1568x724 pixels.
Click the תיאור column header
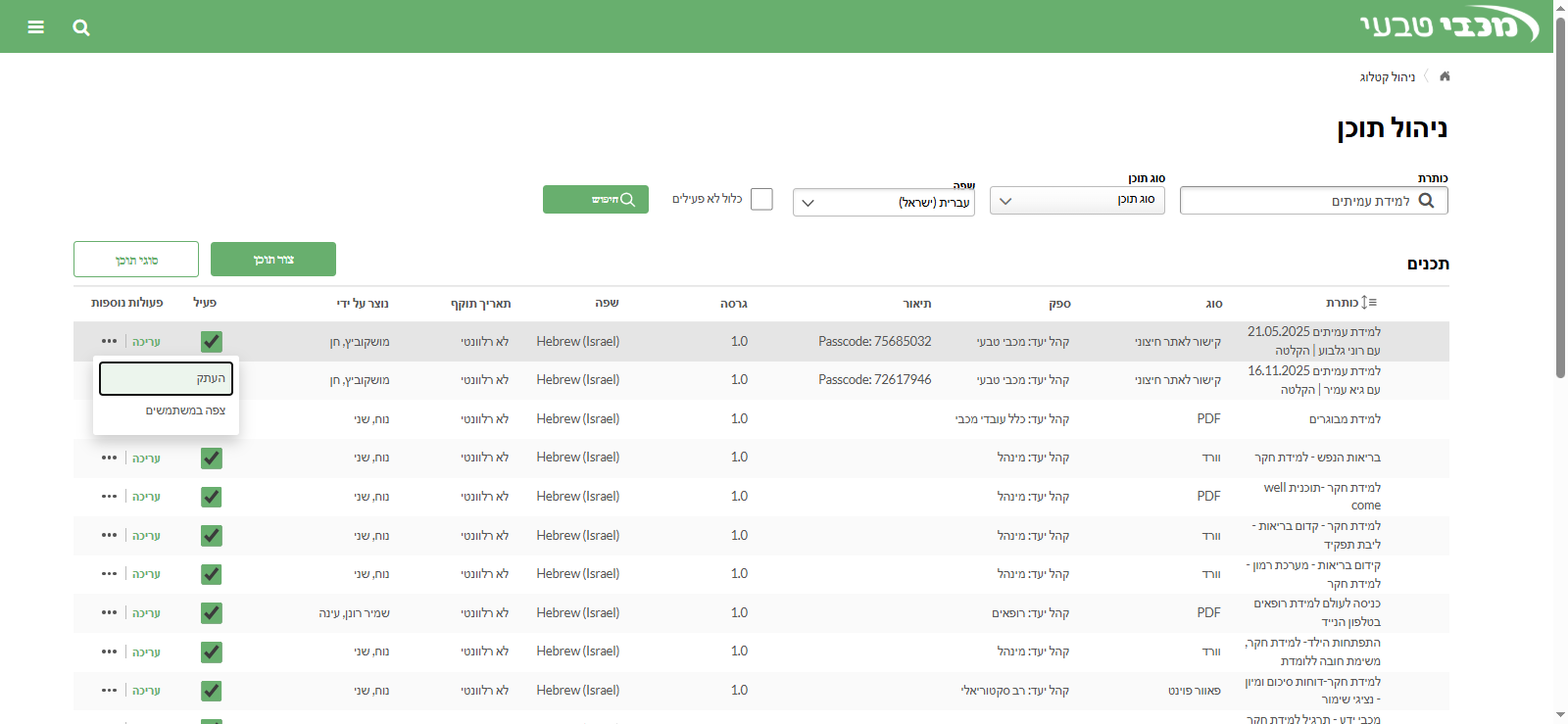click(917, 304)
